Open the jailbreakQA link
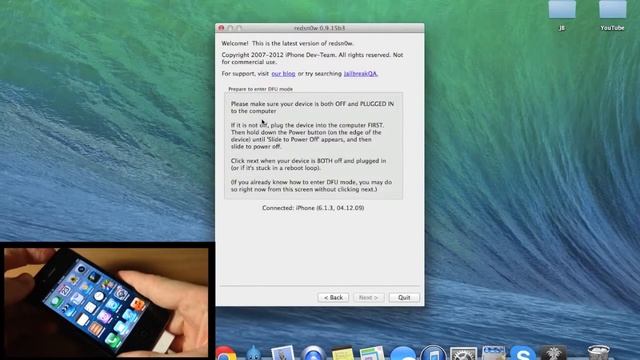This screenshot has width=640, height=360. point(360,74)
